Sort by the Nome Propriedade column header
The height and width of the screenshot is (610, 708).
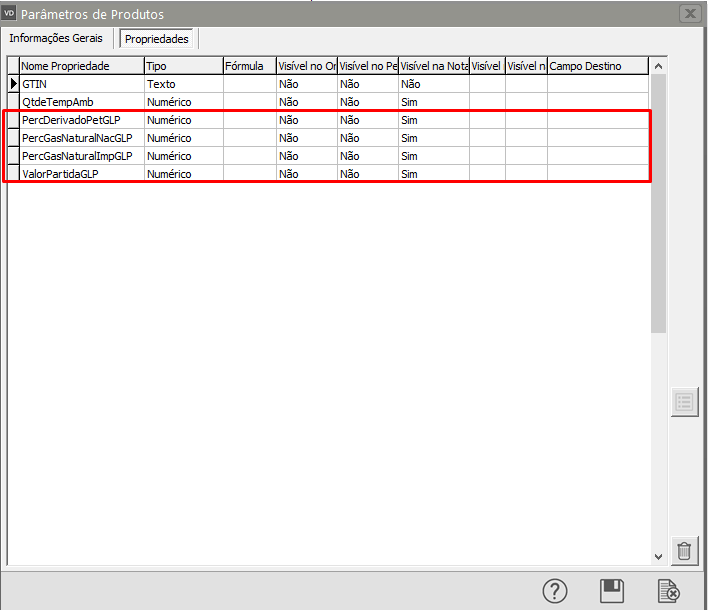[x=81, y=66]
